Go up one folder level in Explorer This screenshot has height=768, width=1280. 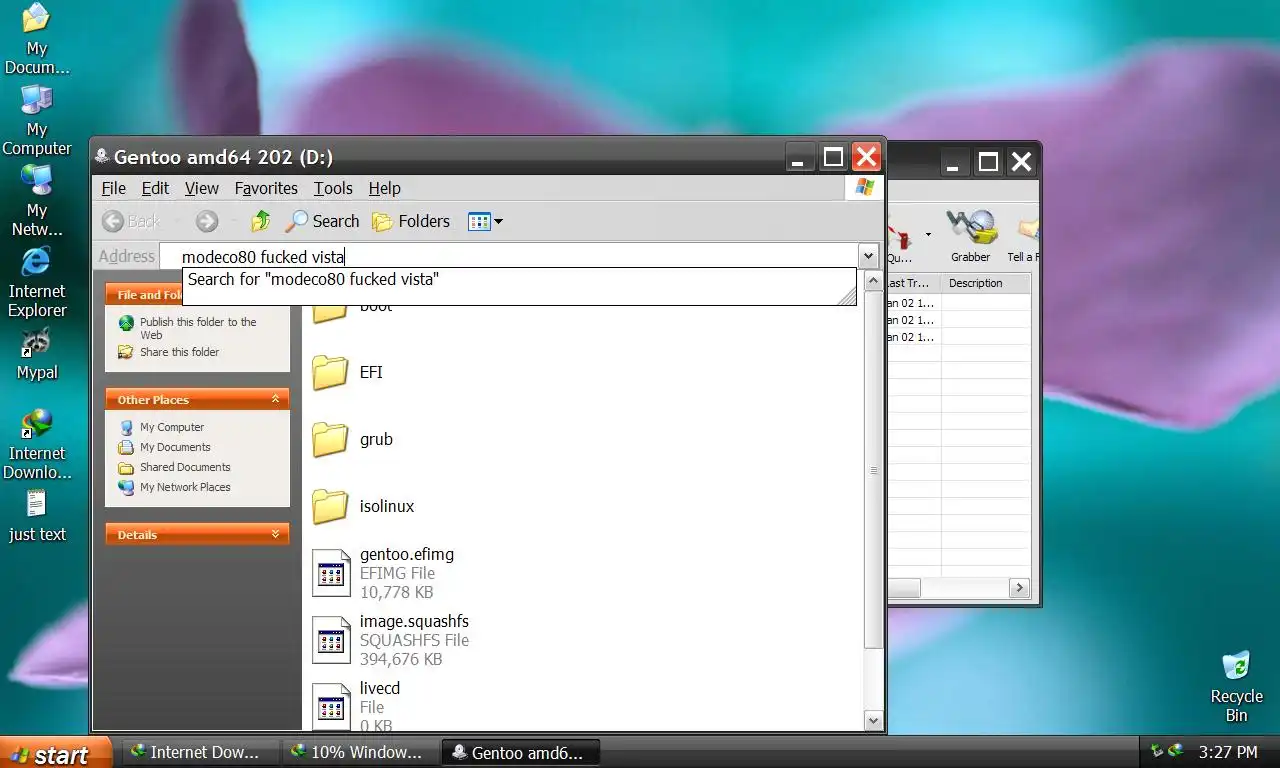point(261,221)
